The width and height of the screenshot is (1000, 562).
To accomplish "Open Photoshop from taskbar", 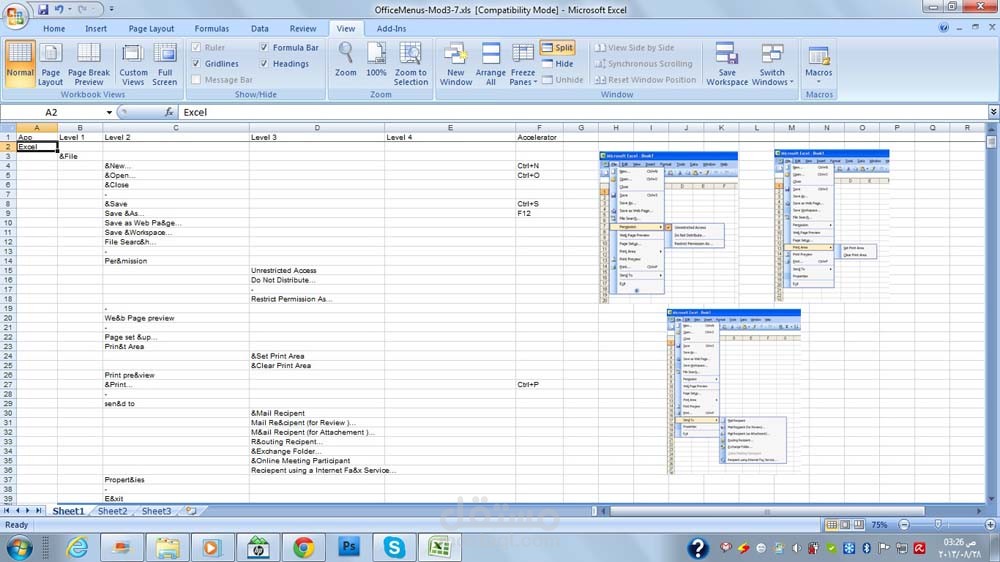I will point(349,547).
